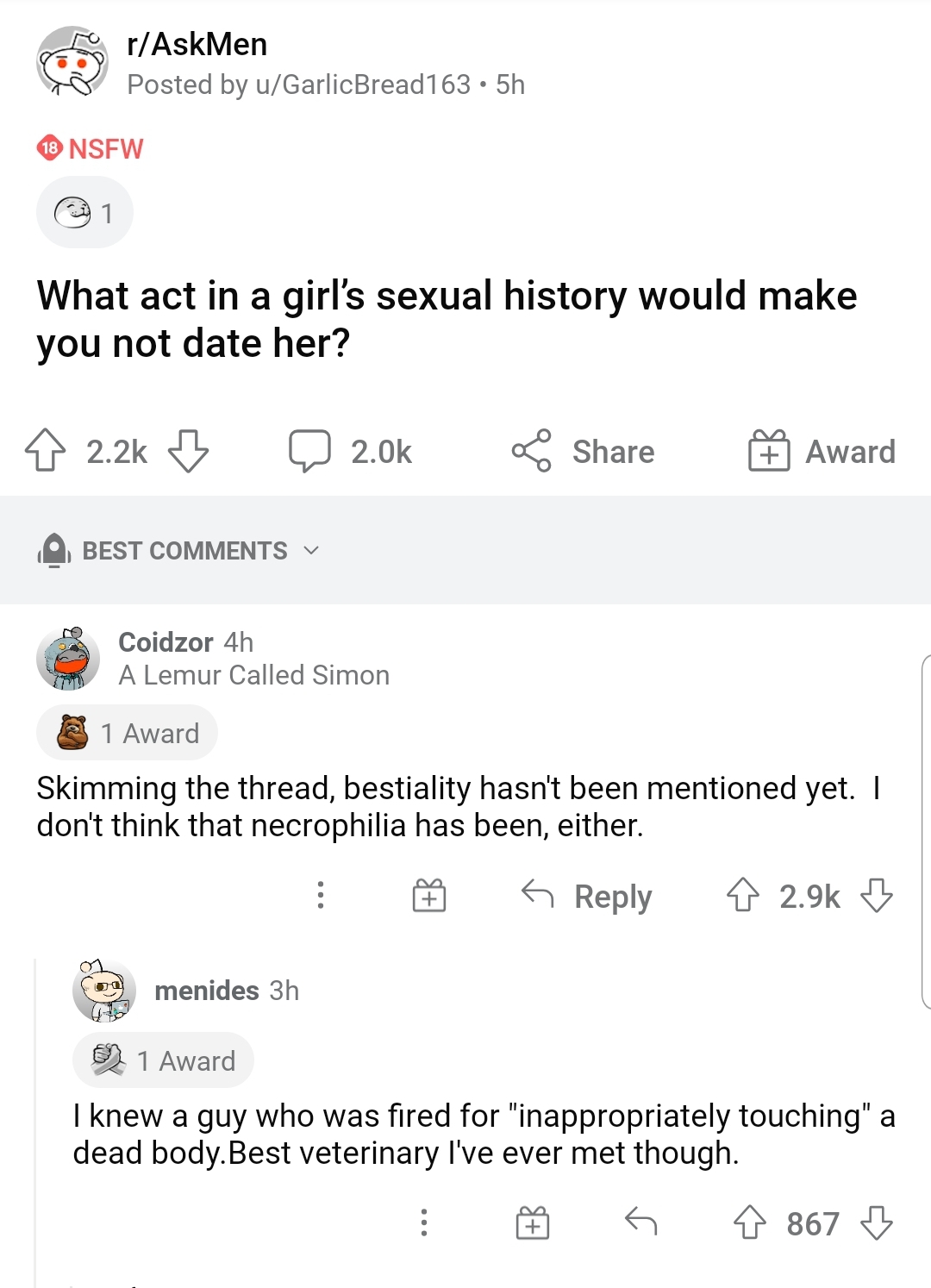The image size is (931, 1288).
Task: Open the overflow menu on menides' comment
Action: tap(424, 1223)
